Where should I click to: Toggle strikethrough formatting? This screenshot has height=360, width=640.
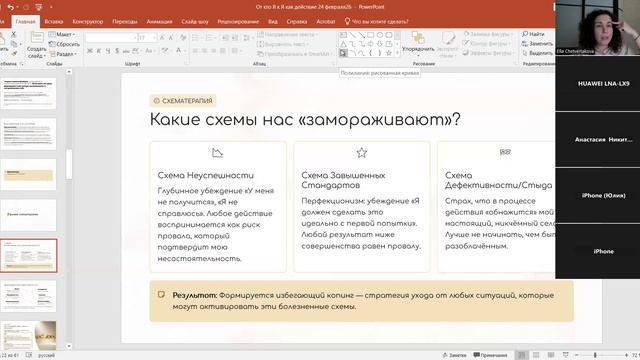click(126, 51)
